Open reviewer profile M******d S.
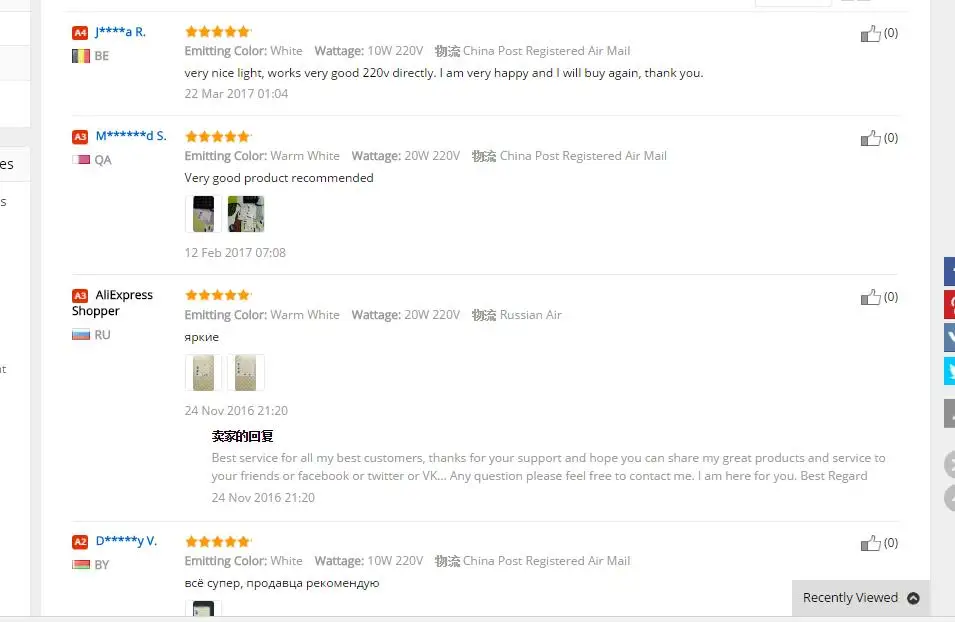955x622 pixels. [131, 136]
